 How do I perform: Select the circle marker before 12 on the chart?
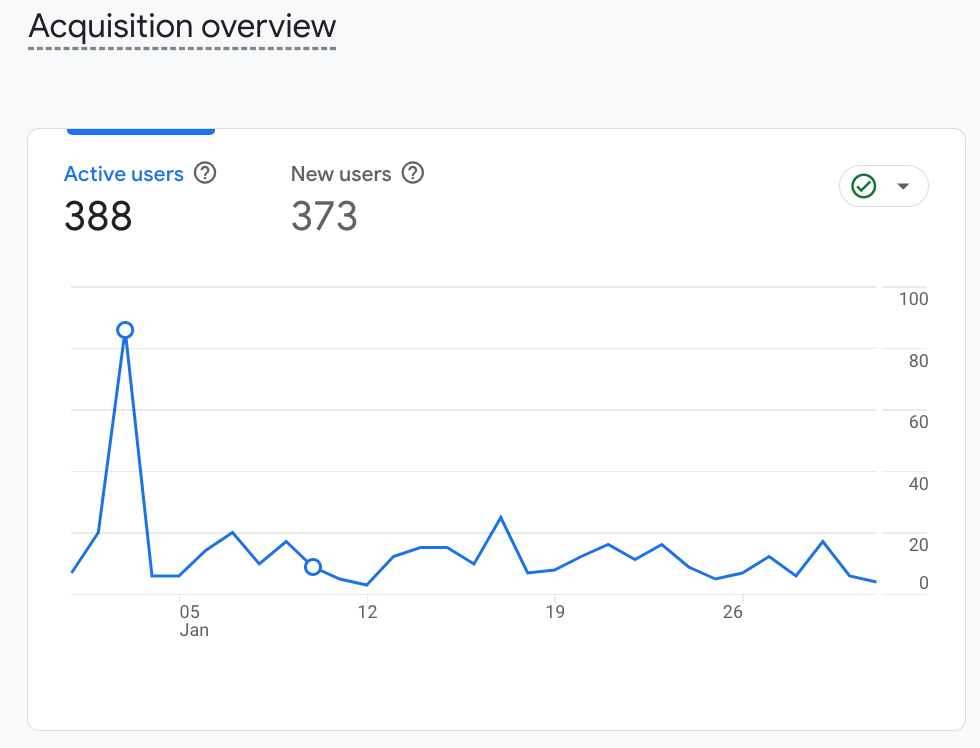coord(313,567)
